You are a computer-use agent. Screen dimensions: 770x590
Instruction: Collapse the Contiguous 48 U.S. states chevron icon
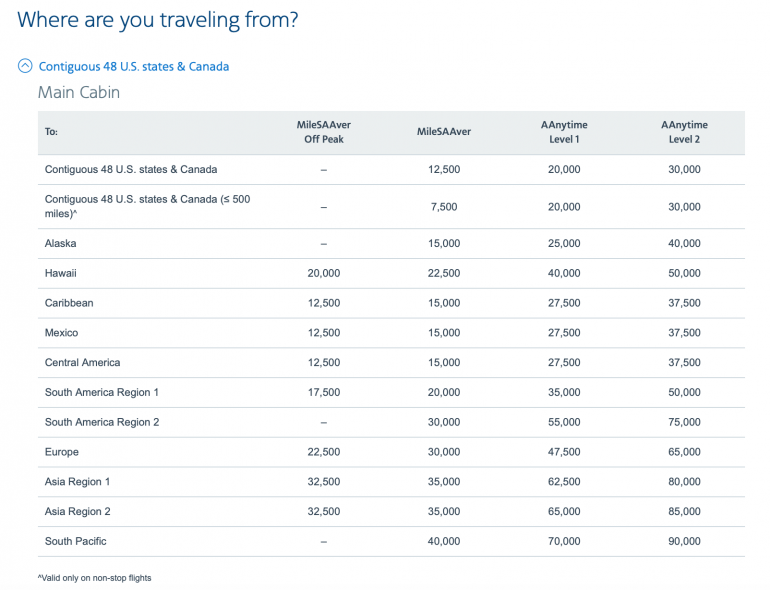[25, 66]
